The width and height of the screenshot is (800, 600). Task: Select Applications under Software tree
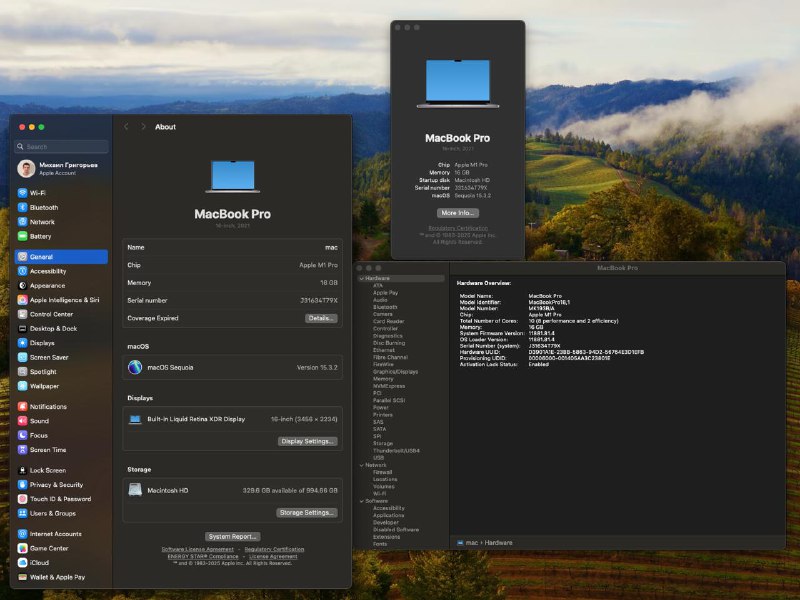(388, 515)
